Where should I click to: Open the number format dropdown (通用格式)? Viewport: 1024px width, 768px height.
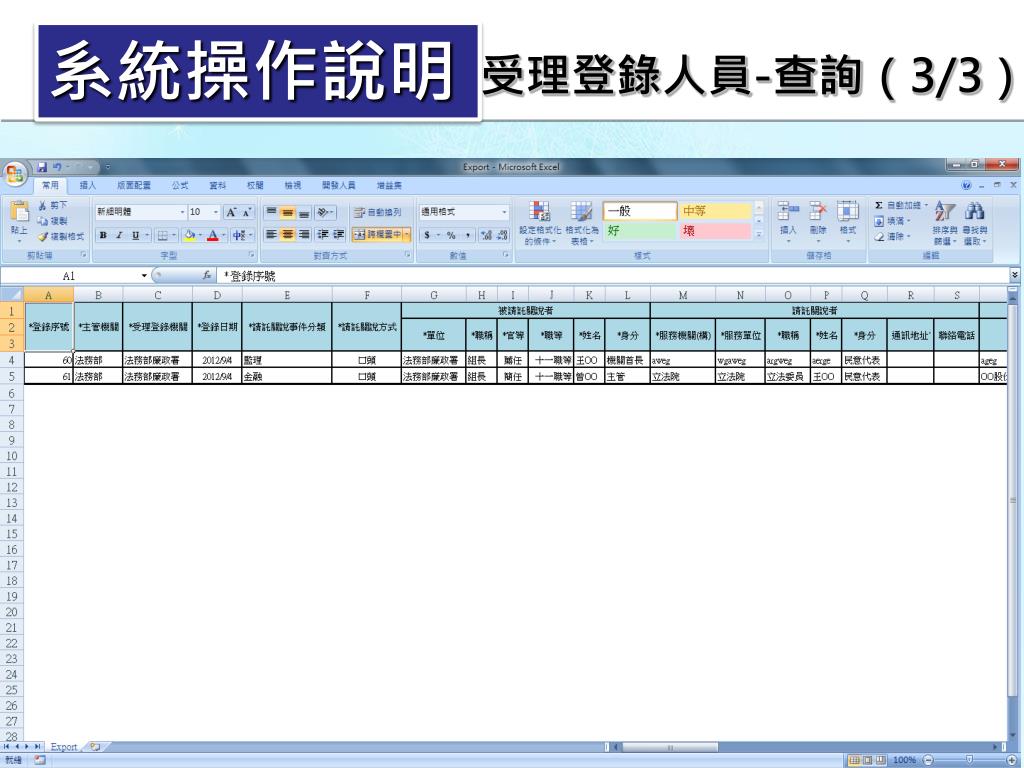tap(504, 212)
